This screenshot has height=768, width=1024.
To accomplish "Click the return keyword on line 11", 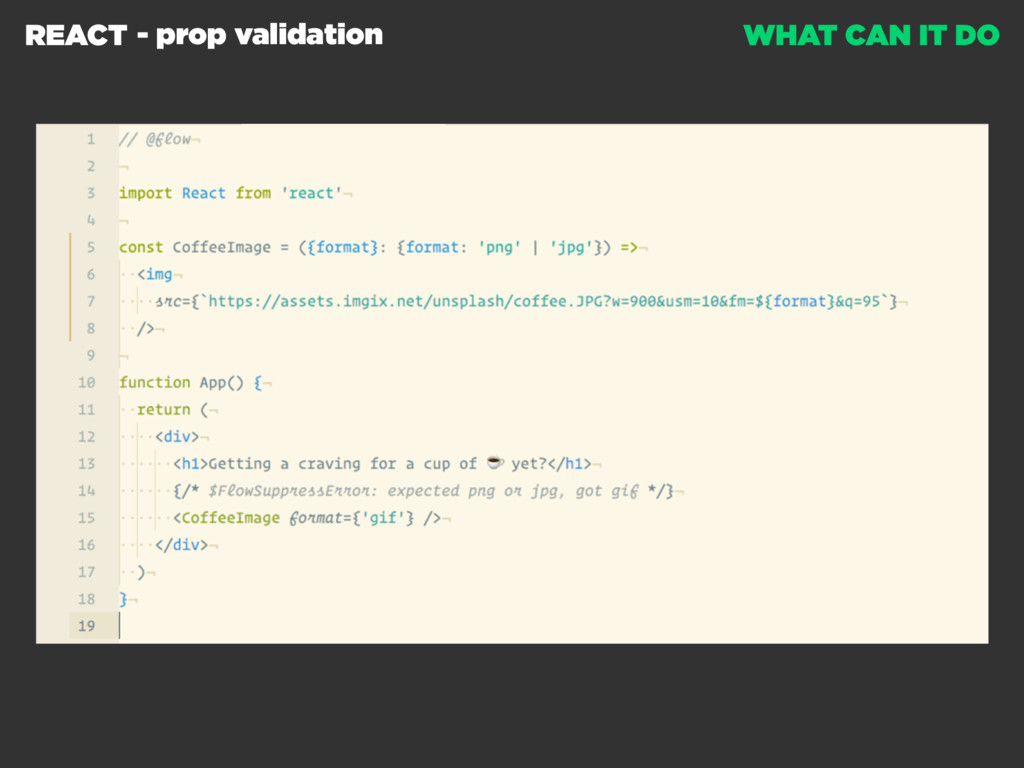I will point(163,409).
